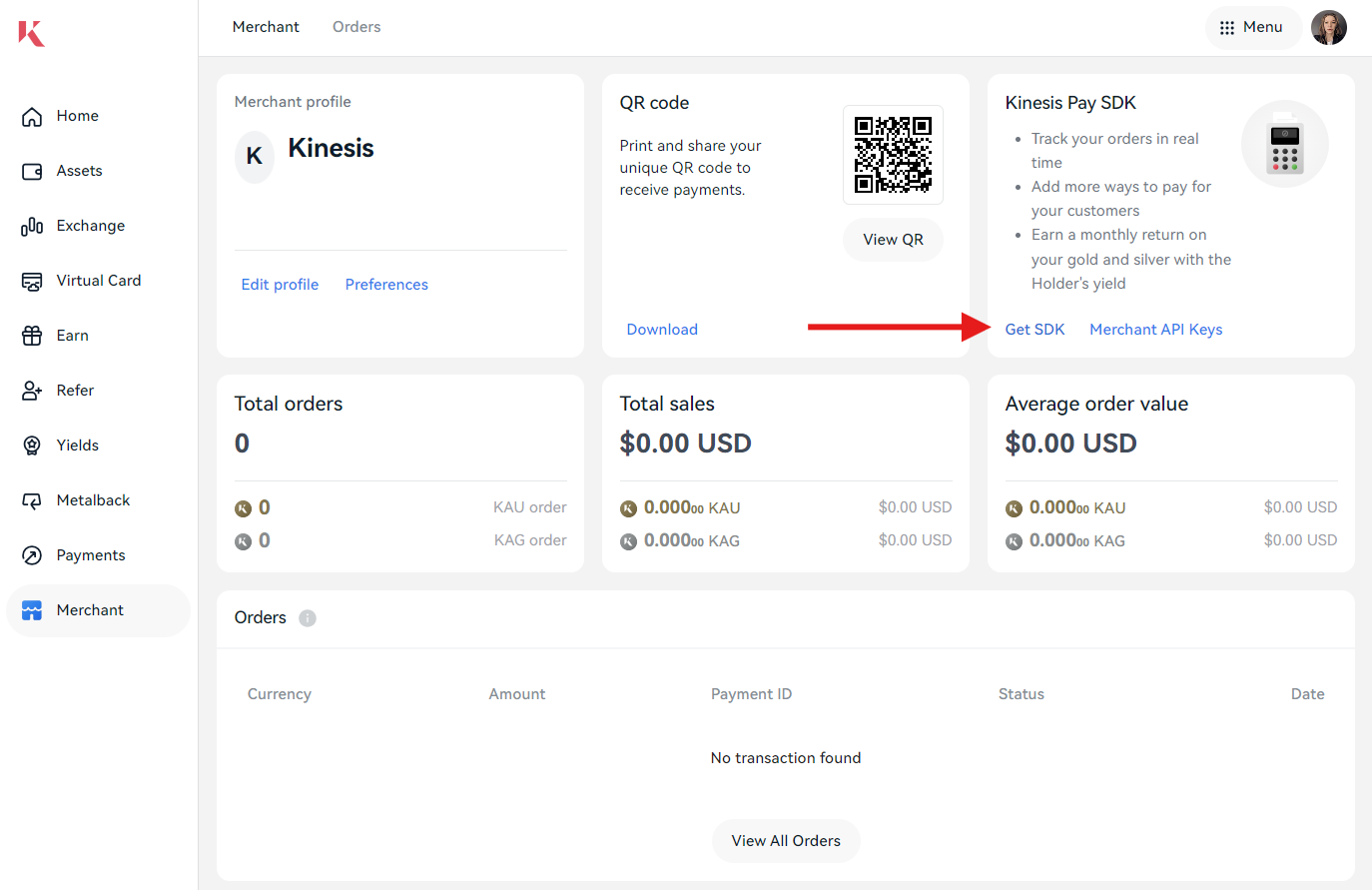1372x890 pixels.
Task: Select Earn in the sidebar
Action: [98, 336]
